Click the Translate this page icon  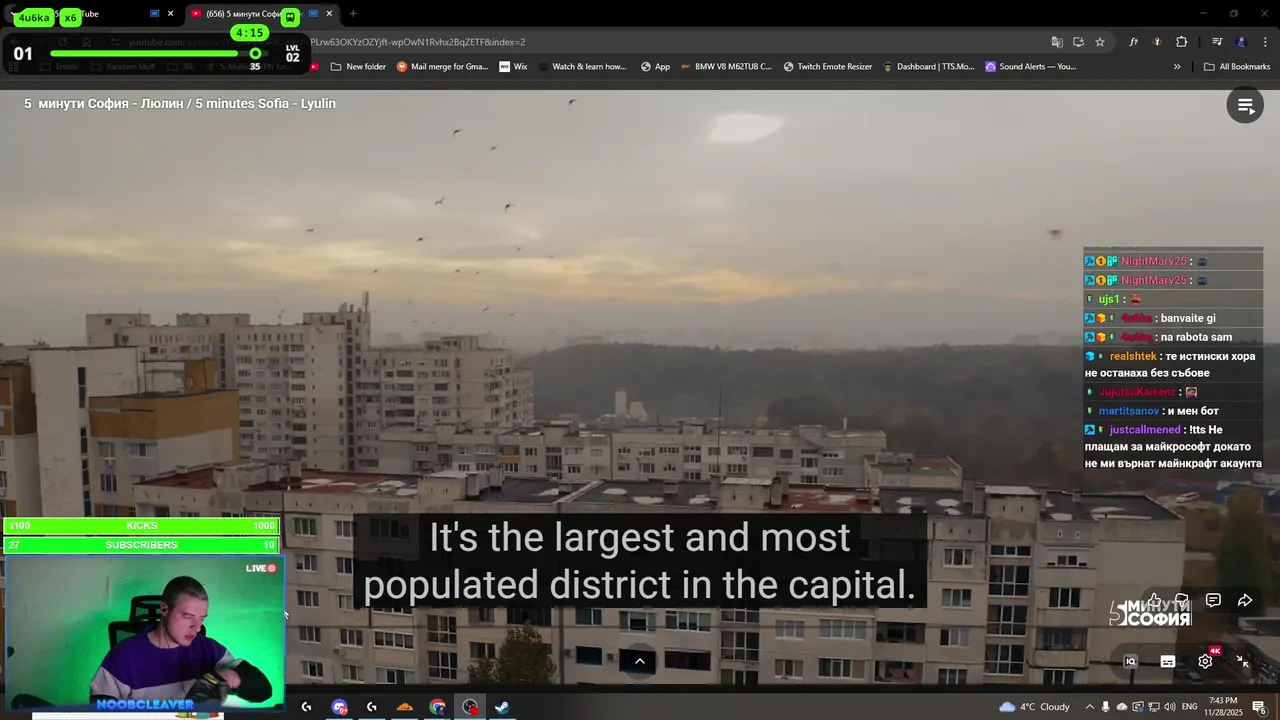pyautogui.click(x=1057, y=42)
